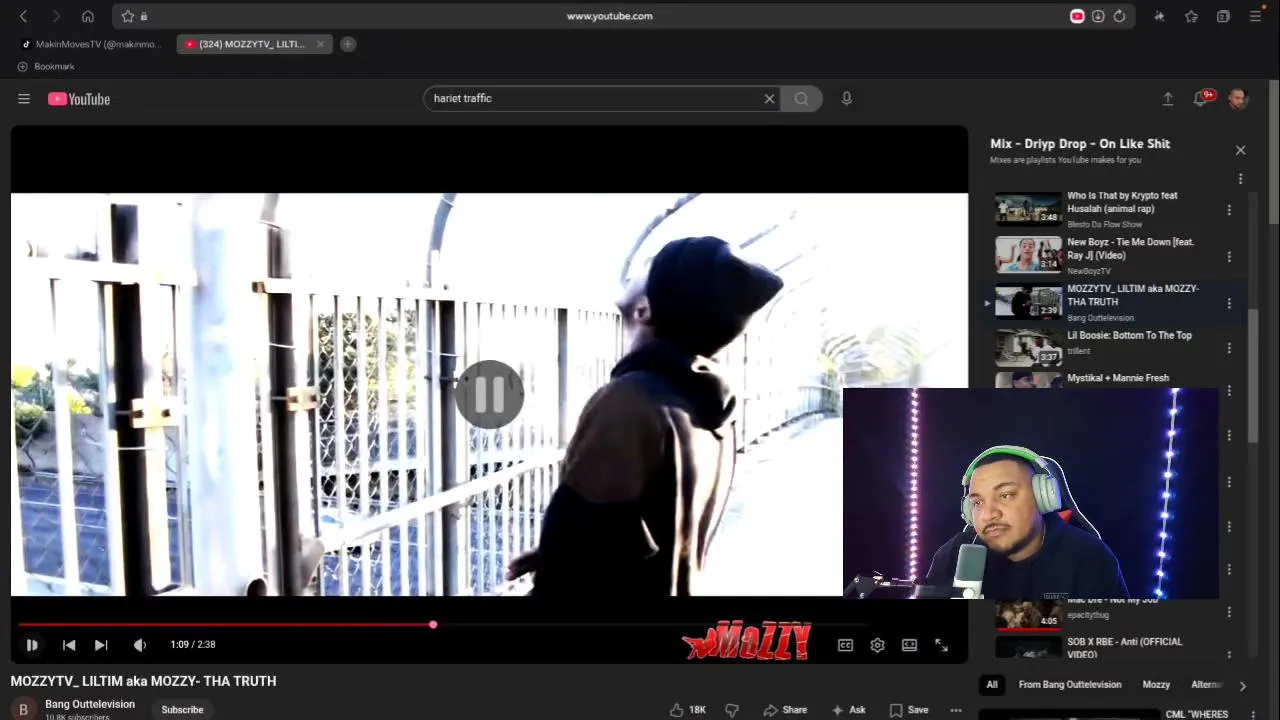This screenshot has height=720, width=1280.
Task: Clear the search text with X
Action: pyautogui.click(x=769, y=99)
